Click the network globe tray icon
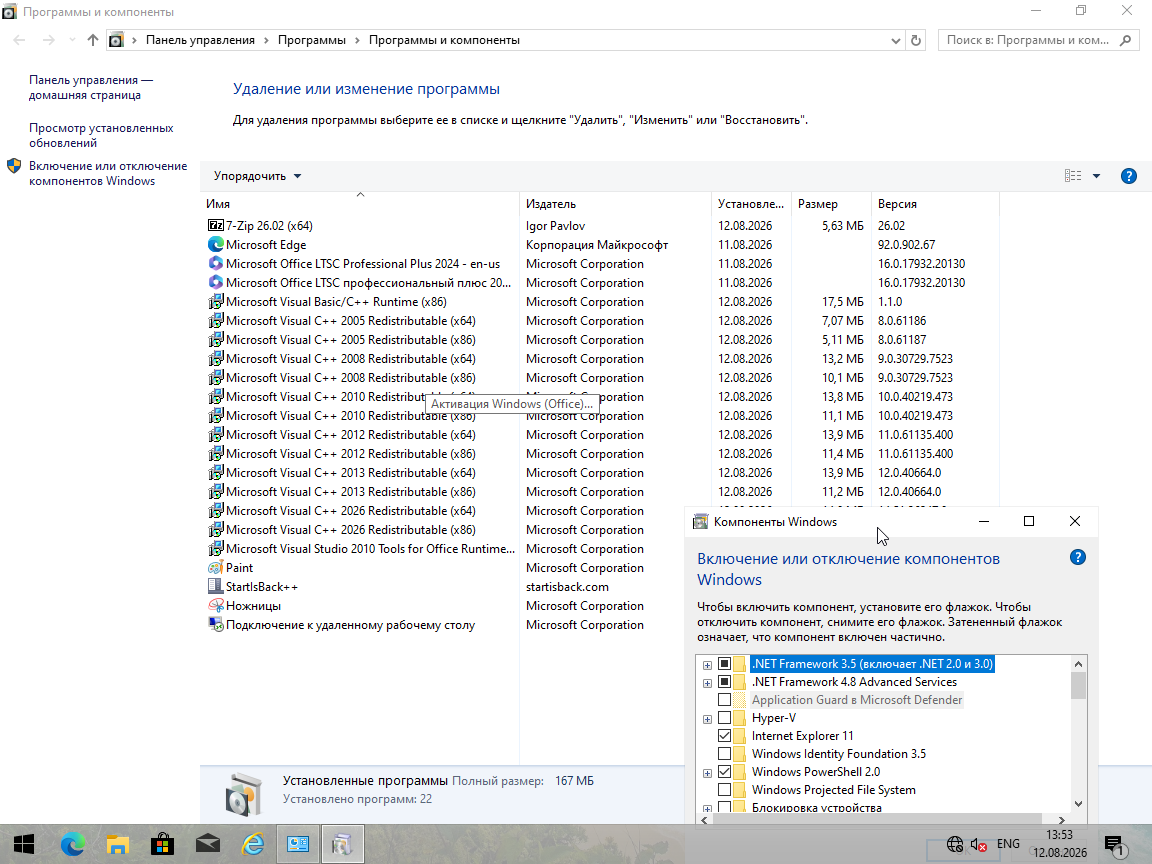This screenshot has height=864, width=1152. point(954,844)
